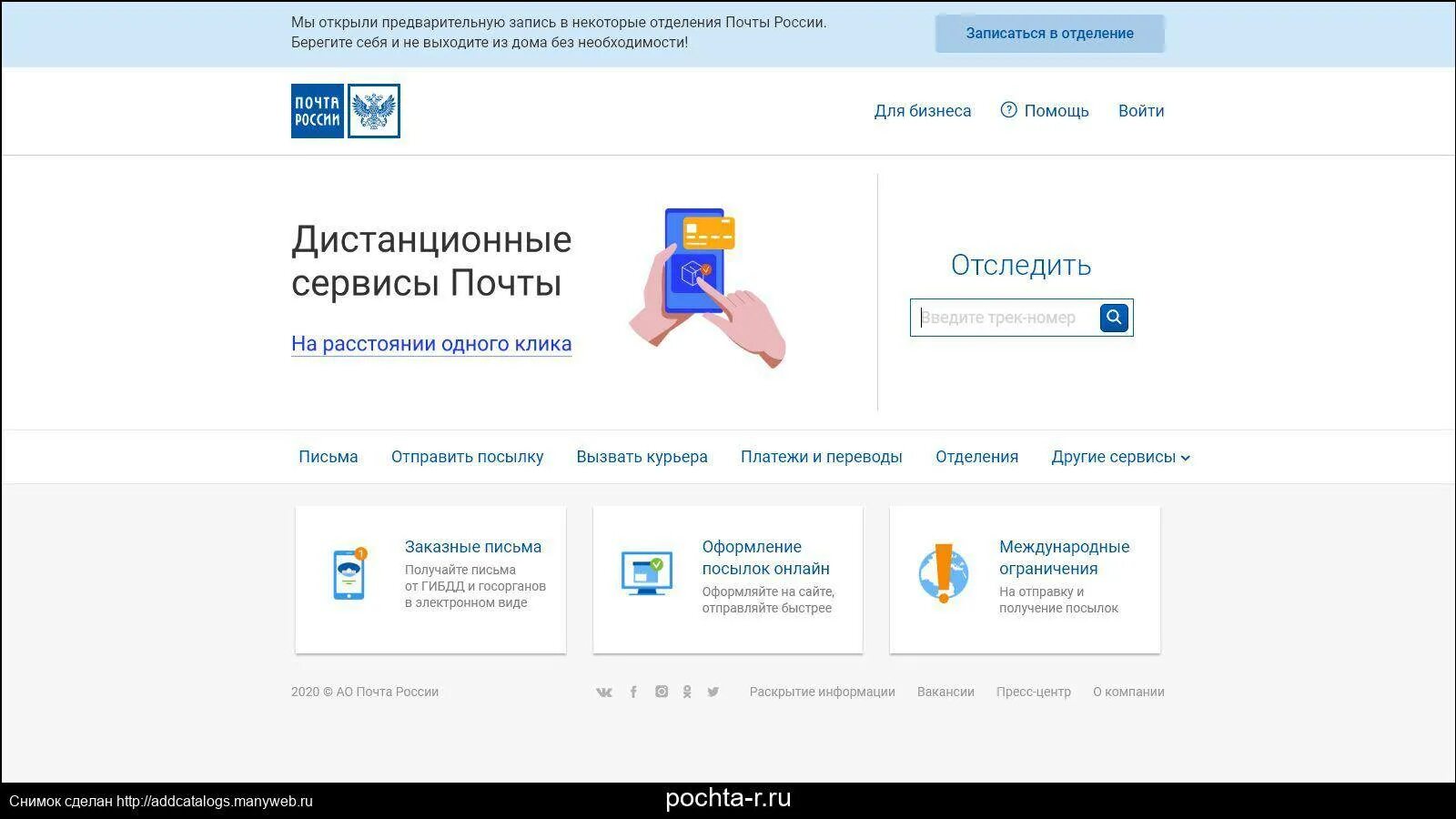Viewport: 1456px width, 819px height.
Task: Click the smartphone illustration with bank card
Action: click(x=707, y=288)
